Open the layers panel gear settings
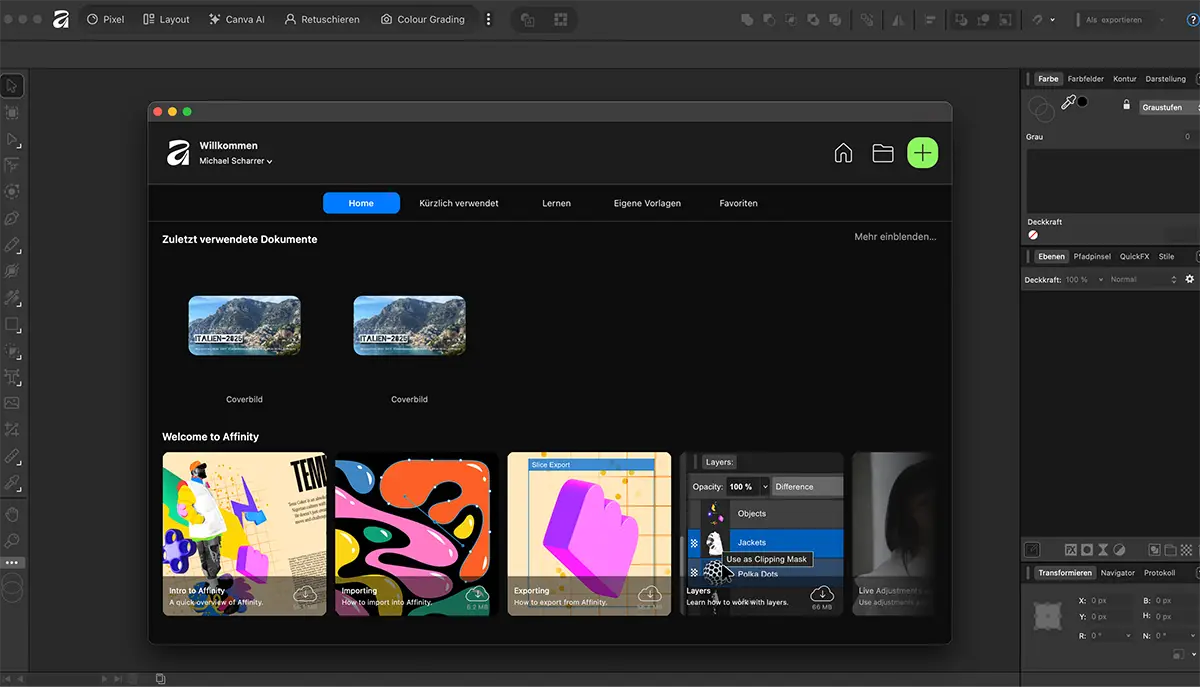Screen dimensions: 1200x687 click(1189, 280)
